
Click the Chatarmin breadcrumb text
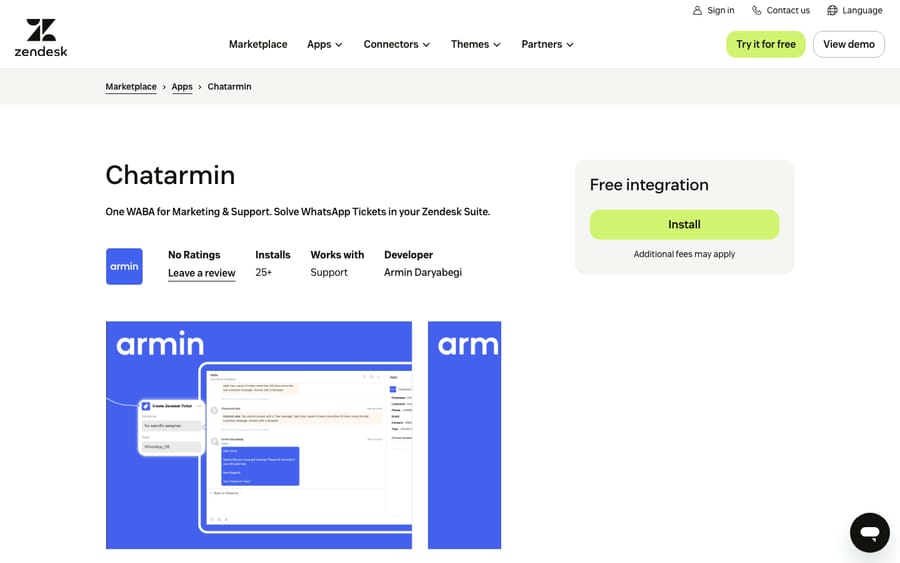[230, 87]
